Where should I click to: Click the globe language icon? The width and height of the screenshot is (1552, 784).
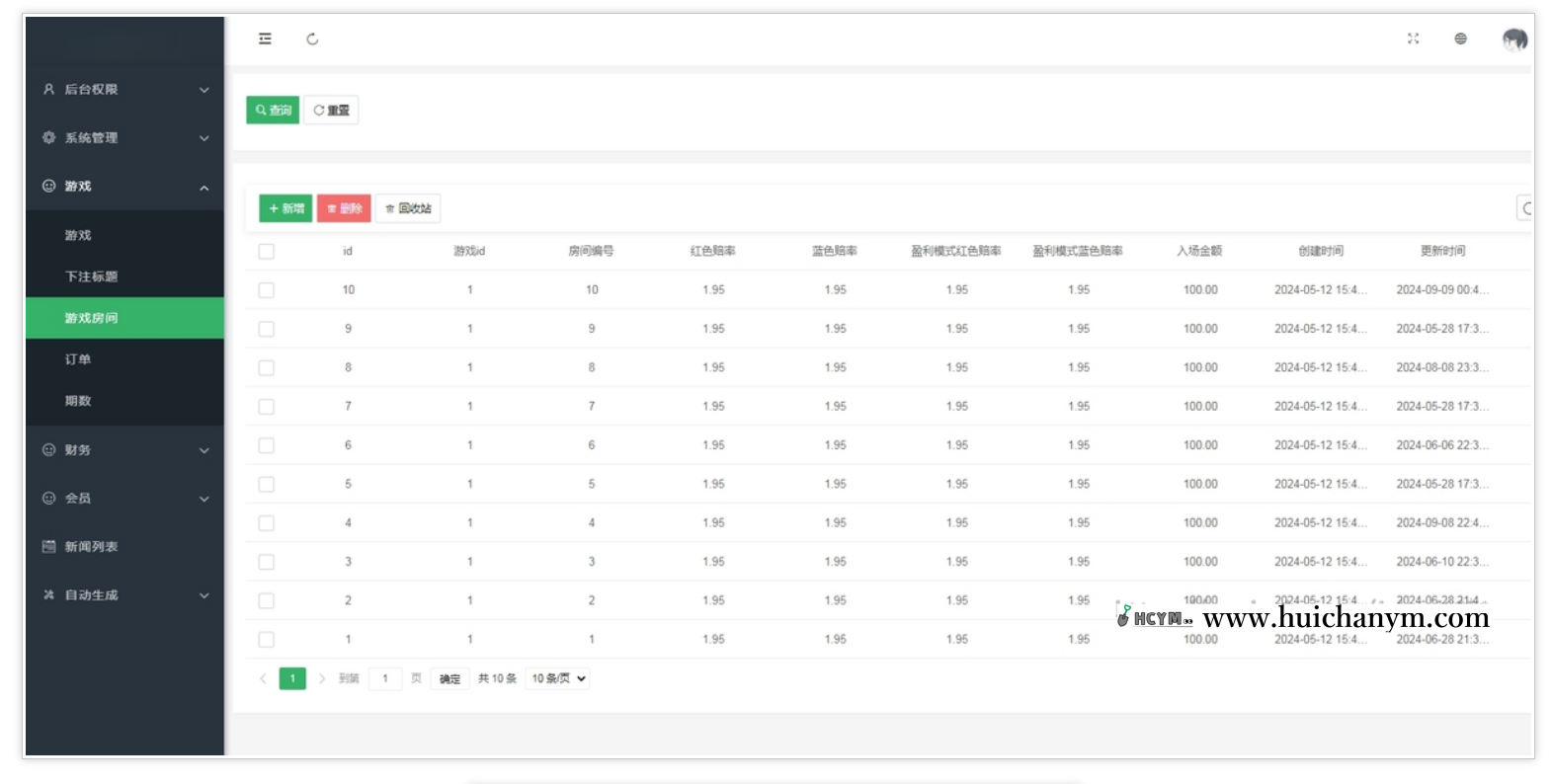1460,39
